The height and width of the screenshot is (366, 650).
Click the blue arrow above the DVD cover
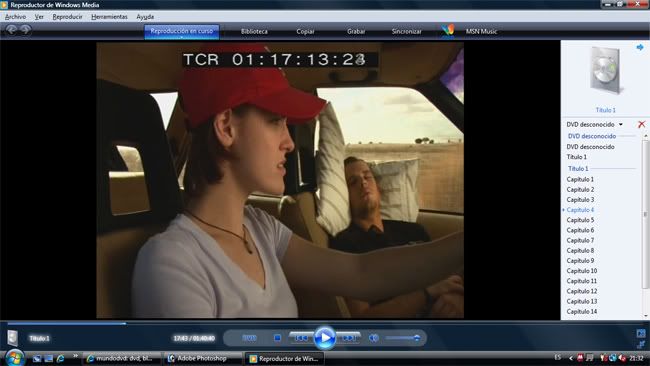click(640, 47)
